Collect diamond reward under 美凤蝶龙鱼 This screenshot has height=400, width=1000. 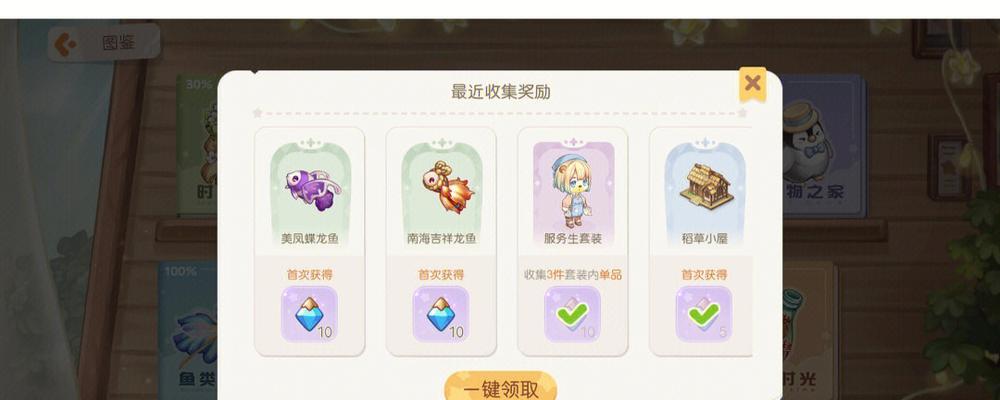[309, 314]
